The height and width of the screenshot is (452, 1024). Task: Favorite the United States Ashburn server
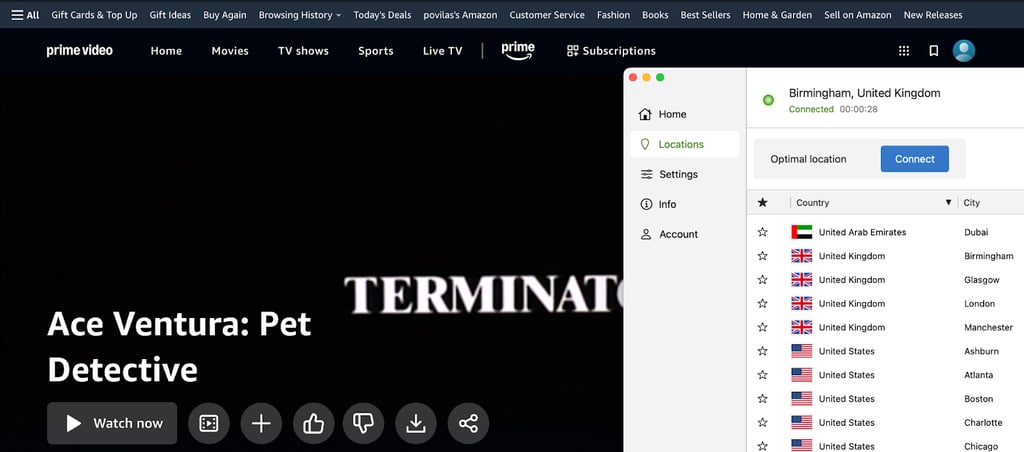tap(762, 351)
